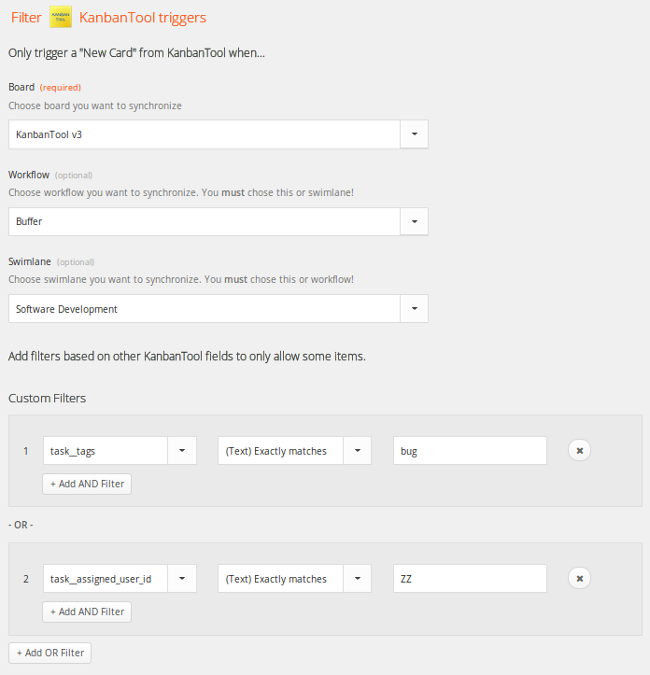Open the Board dropdown arrow
650x675 pixels.
coord(414,134)
